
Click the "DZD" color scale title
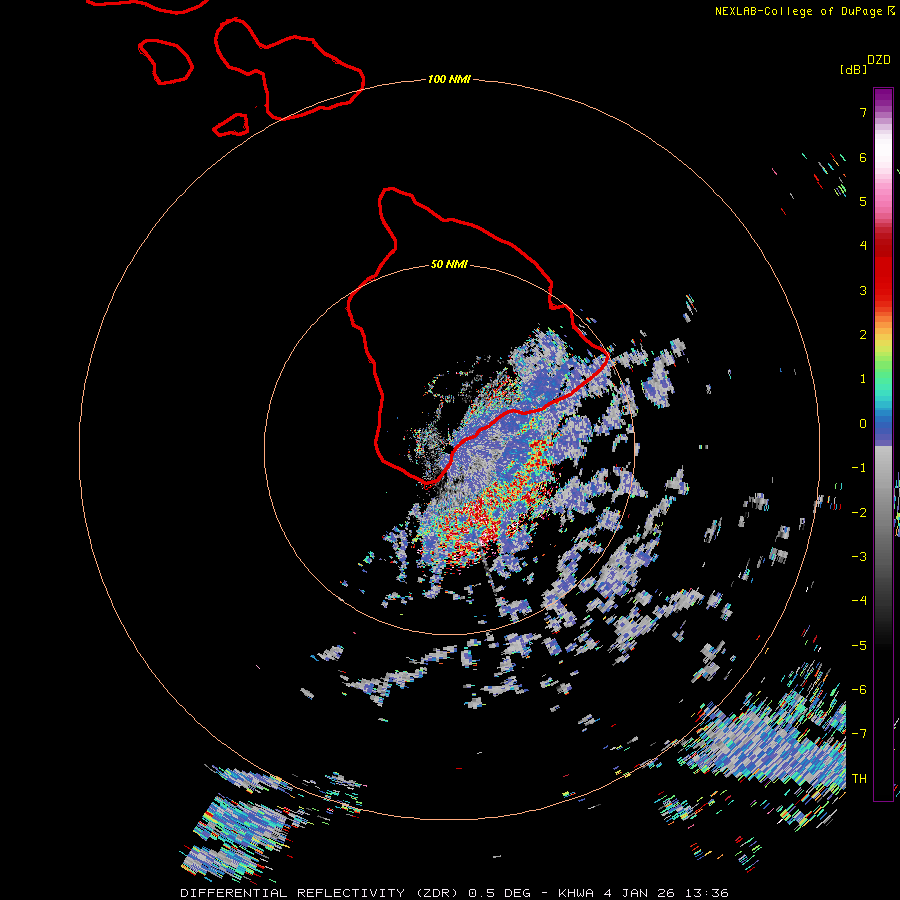point(879,60)
